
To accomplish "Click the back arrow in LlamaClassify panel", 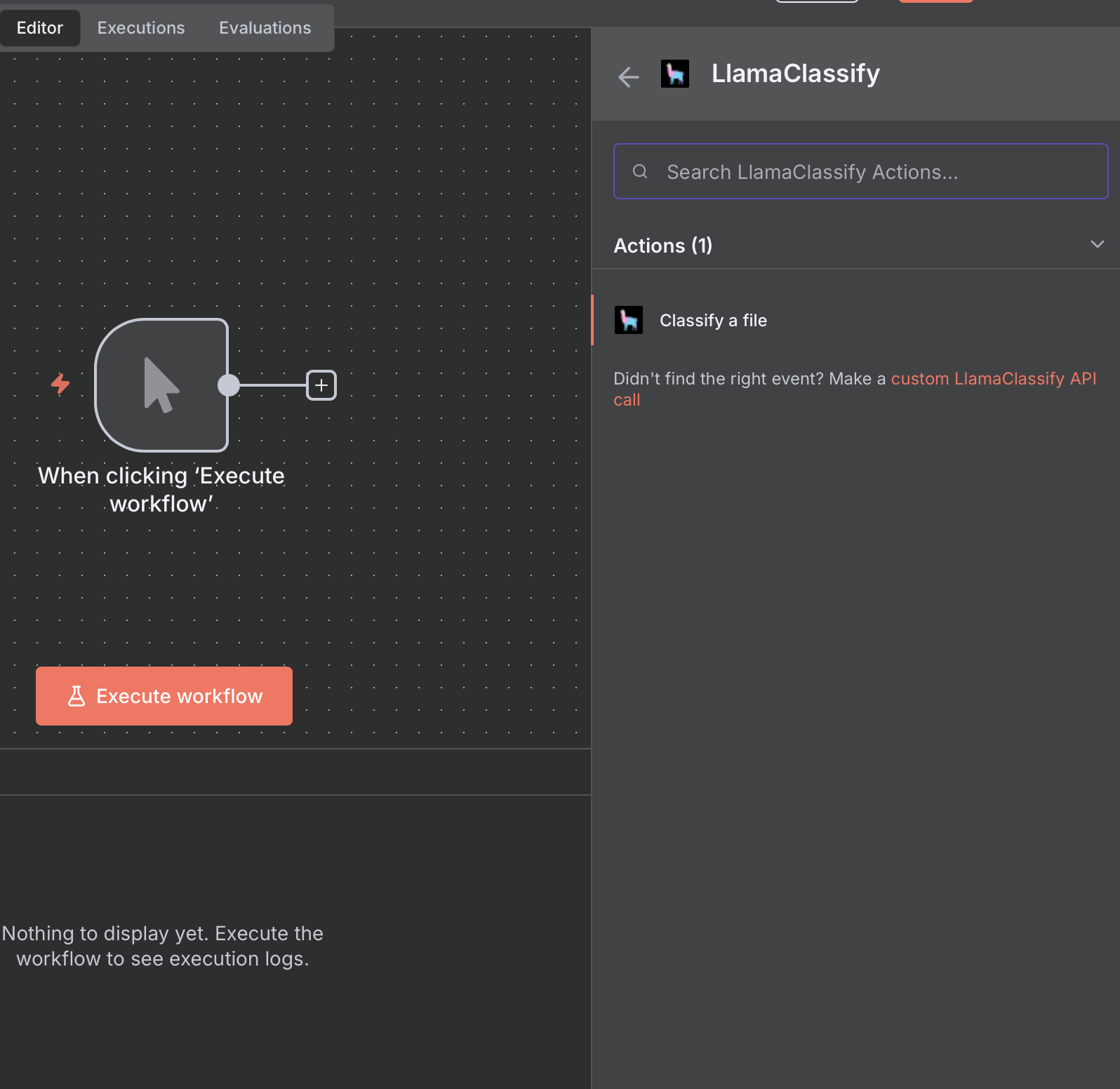I will pyautogui.click(x=628, y=76).
